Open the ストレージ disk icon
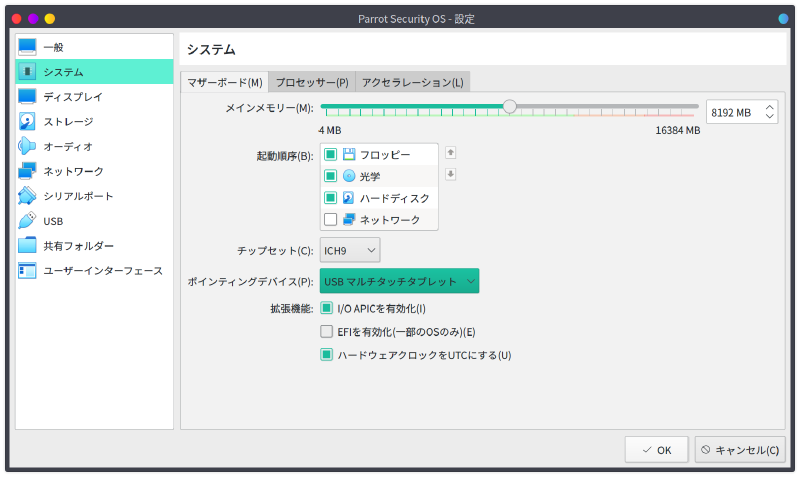This screenshot has width=800, height=477. coord(27,121)
